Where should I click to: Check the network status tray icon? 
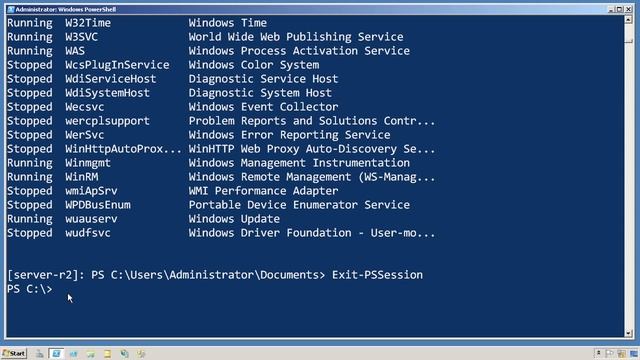(x=621, y=354)
